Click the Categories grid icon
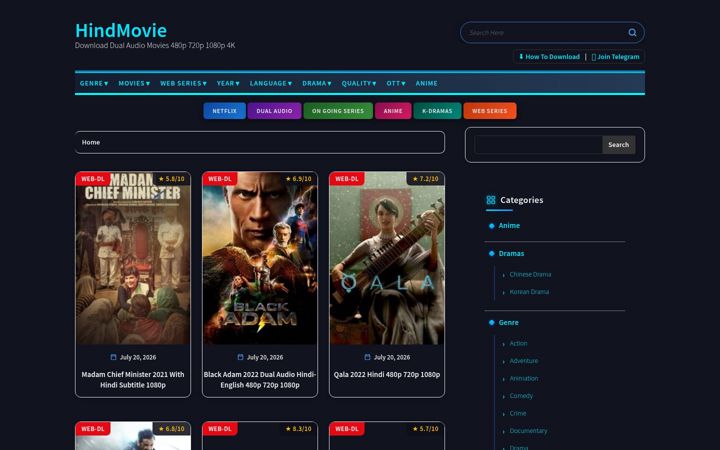The width and height of the screenshot is (720, 450). coord(490,200)
